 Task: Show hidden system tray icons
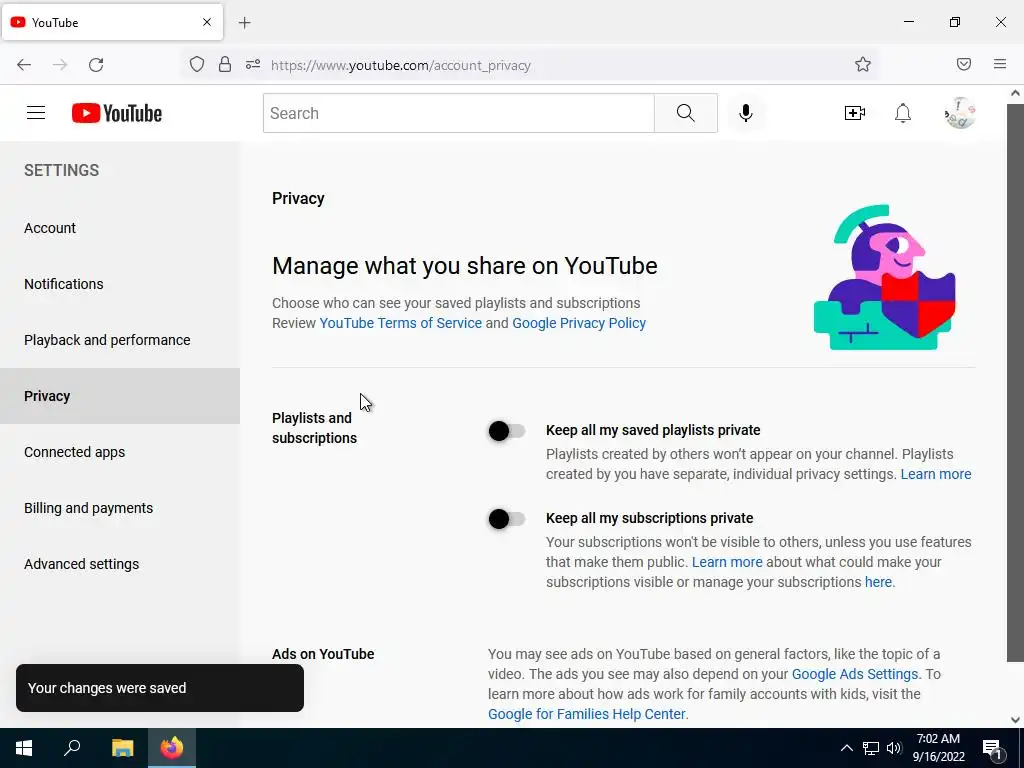tap(846, 748)
